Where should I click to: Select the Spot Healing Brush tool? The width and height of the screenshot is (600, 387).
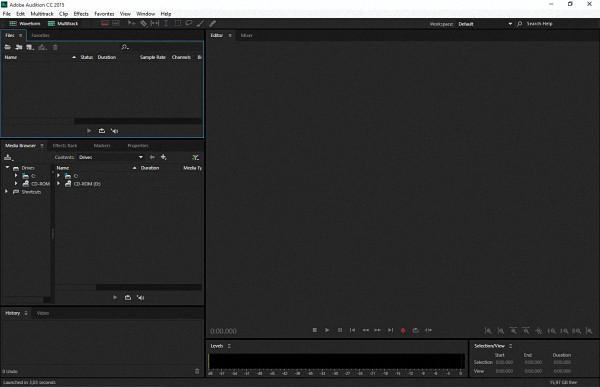point(212,23)
